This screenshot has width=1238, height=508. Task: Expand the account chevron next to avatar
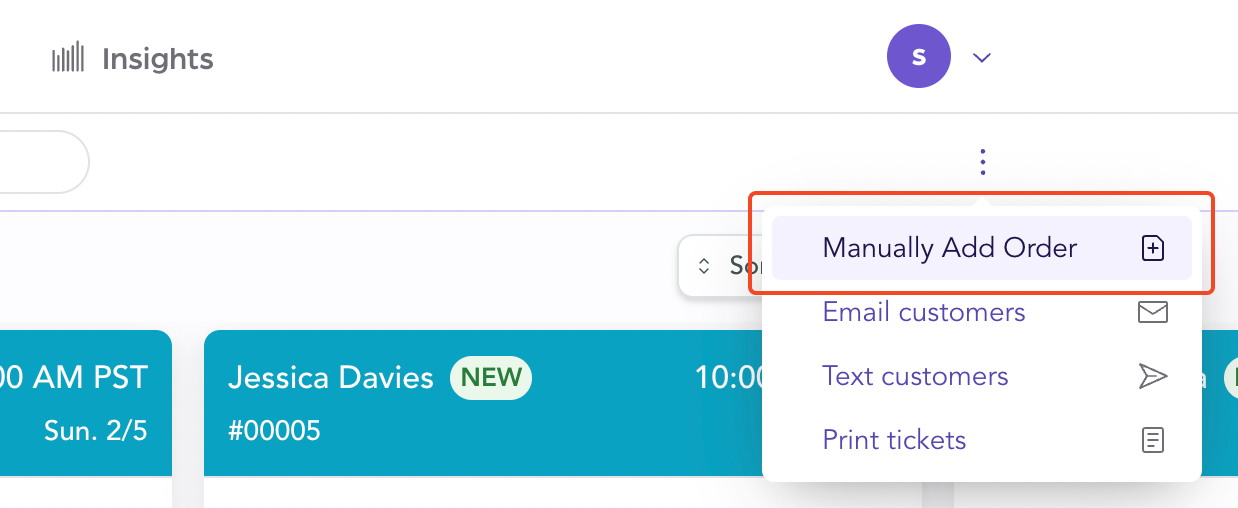pos(982,58)
